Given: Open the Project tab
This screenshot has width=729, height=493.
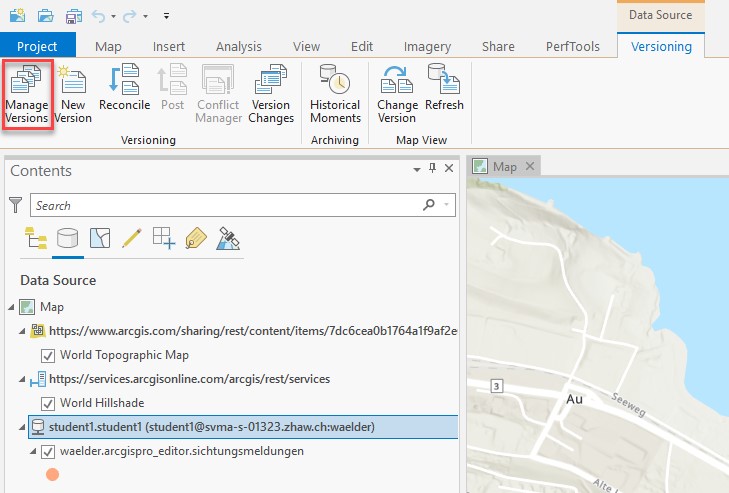Looking at the screenshot, I should tap(37, 46).
